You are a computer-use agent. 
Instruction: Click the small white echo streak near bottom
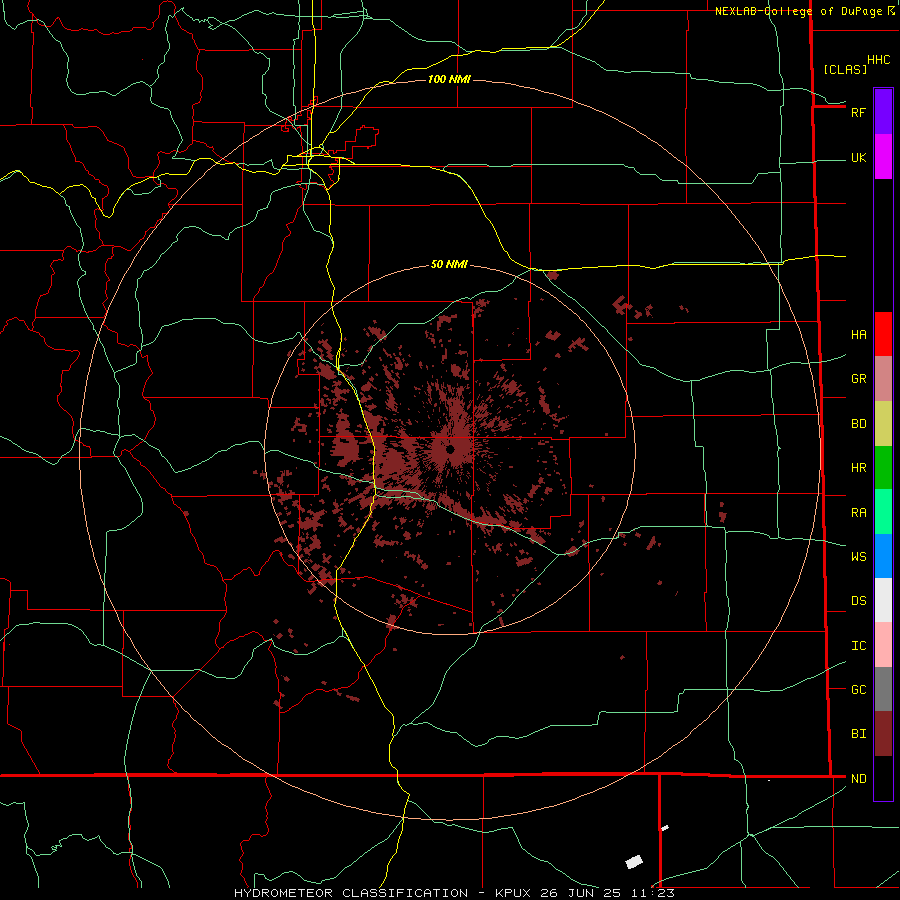tap(665, 828)
